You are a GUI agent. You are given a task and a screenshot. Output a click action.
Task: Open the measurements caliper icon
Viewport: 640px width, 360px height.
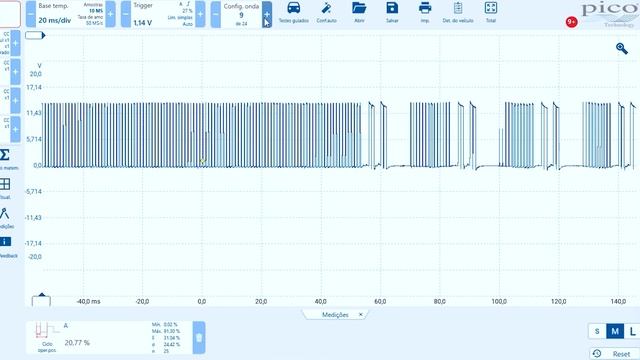click(x=4, y=213)
